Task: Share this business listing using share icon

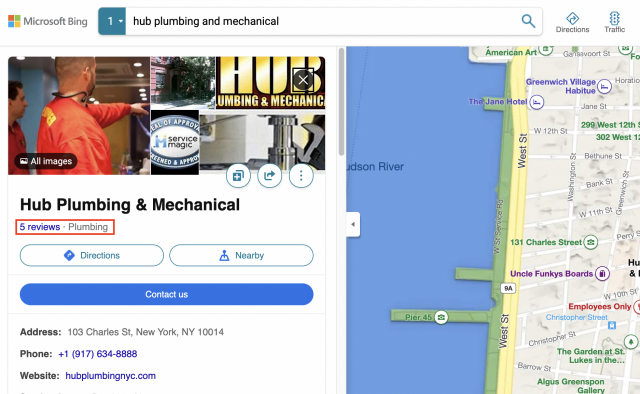Action: pos(269,176)
